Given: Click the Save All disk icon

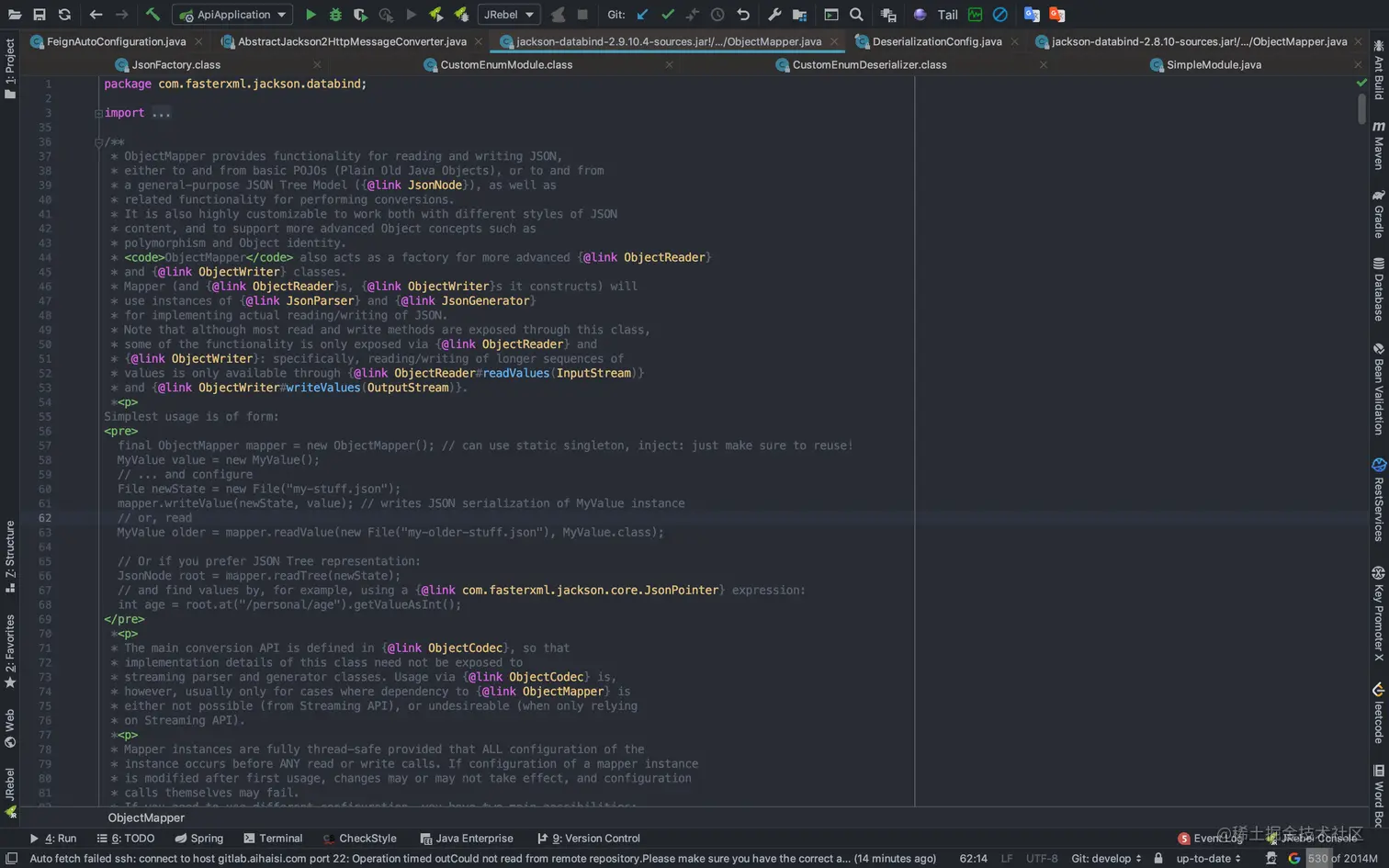Looking at the screenshot, I should coord(39,15).
